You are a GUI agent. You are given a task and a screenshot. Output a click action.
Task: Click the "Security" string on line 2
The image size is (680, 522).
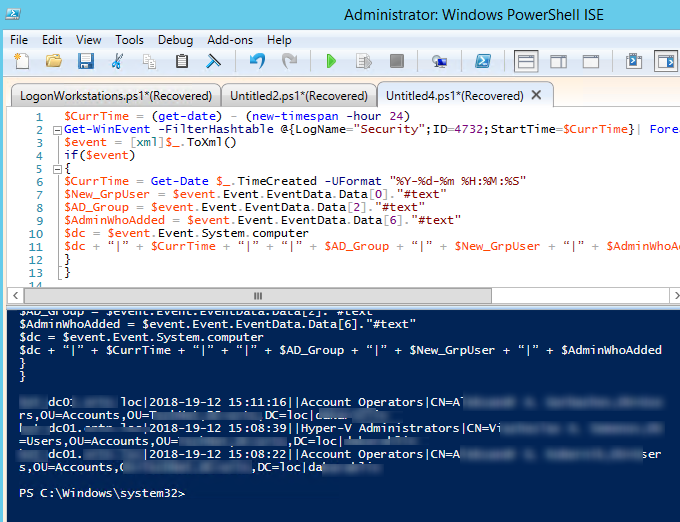pos(389,129)
